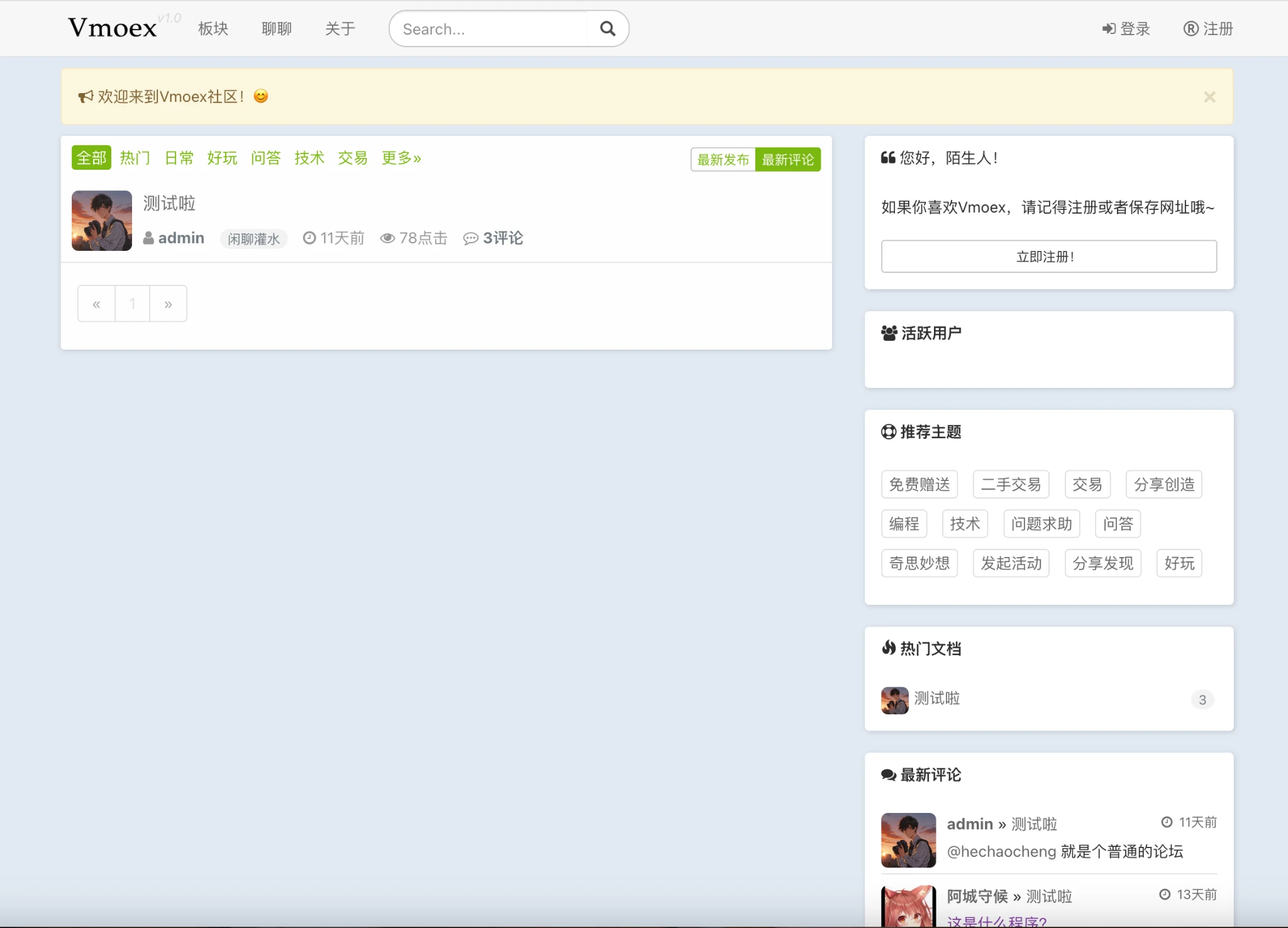Go to next page with » arrow
The height and width of the screenshot is (928, 1288).
click(168, 304)
